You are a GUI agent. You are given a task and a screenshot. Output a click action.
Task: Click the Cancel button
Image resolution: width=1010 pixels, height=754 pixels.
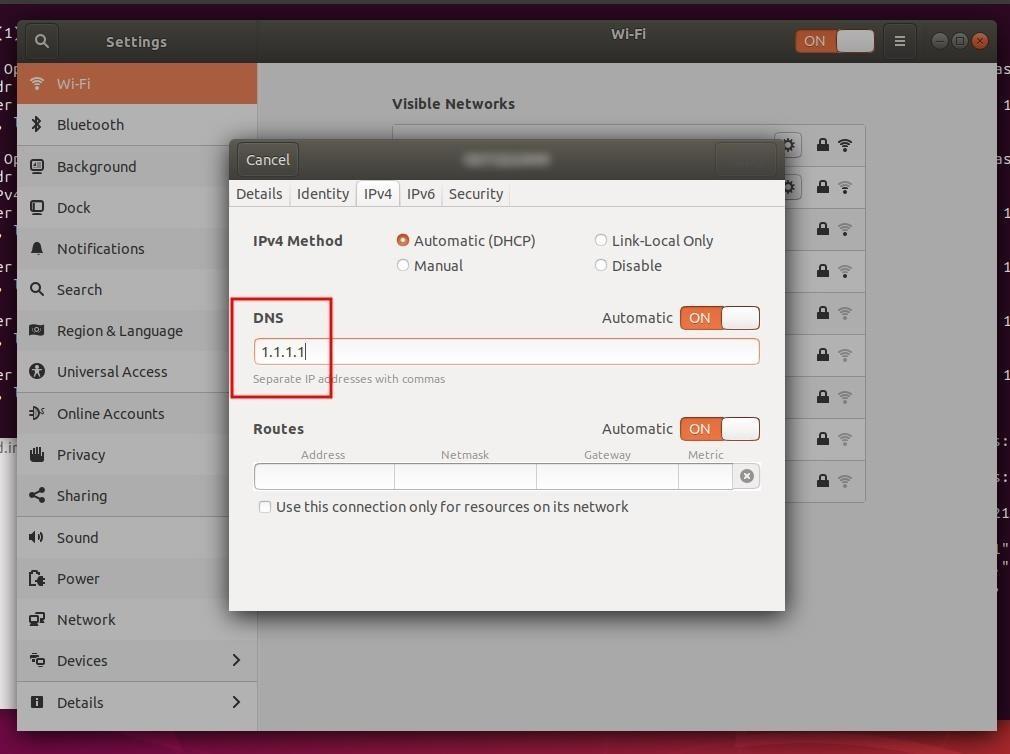pos(267,159)
